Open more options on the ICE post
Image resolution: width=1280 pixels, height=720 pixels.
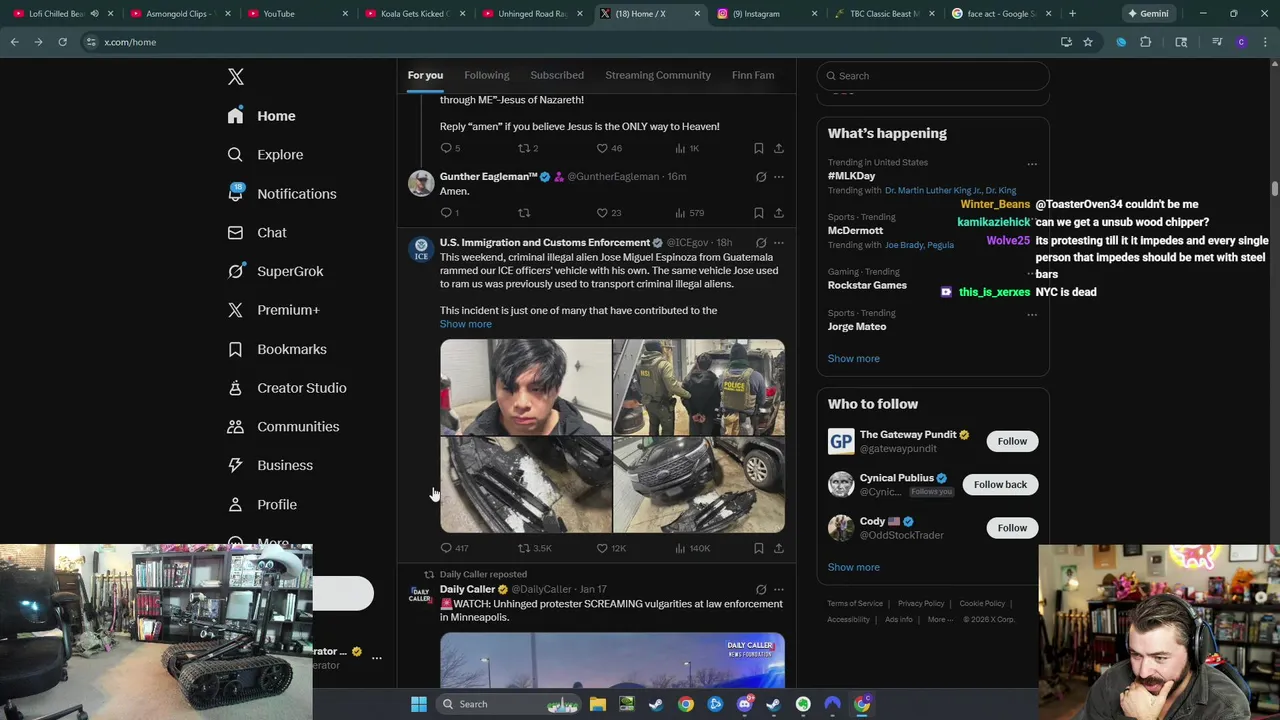pyautogui.click(x=779, y=243)
